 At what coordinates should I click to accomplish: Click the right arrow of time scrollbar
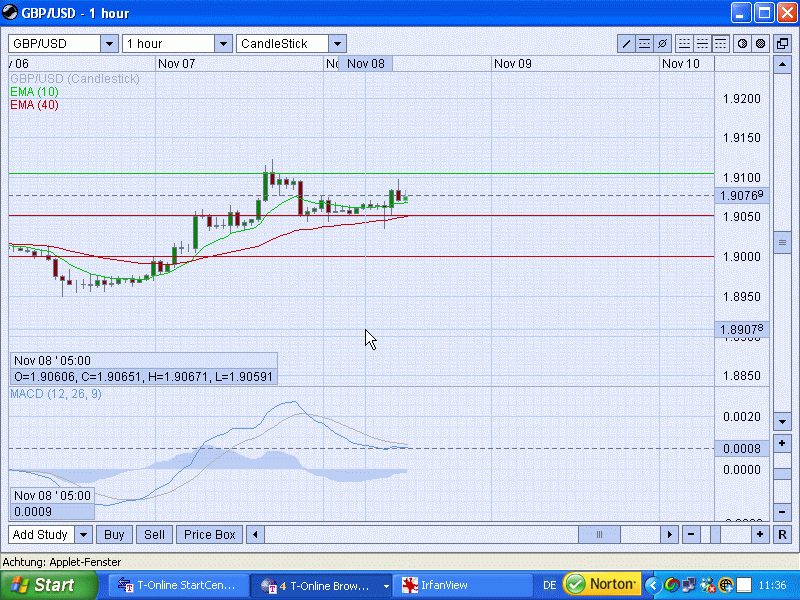coord(669,535)
